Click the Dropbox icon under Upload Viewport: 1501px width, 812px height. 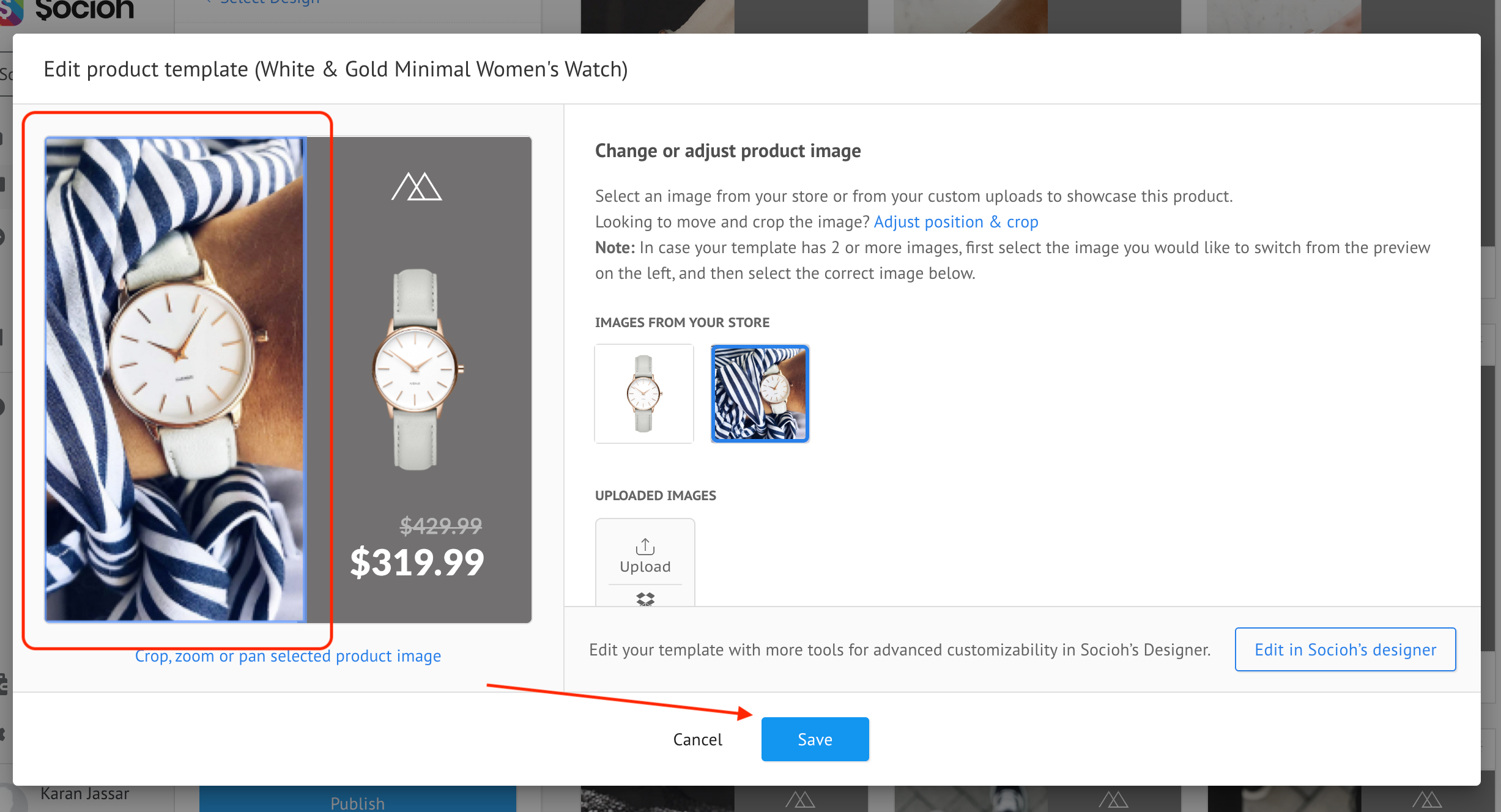645,599
